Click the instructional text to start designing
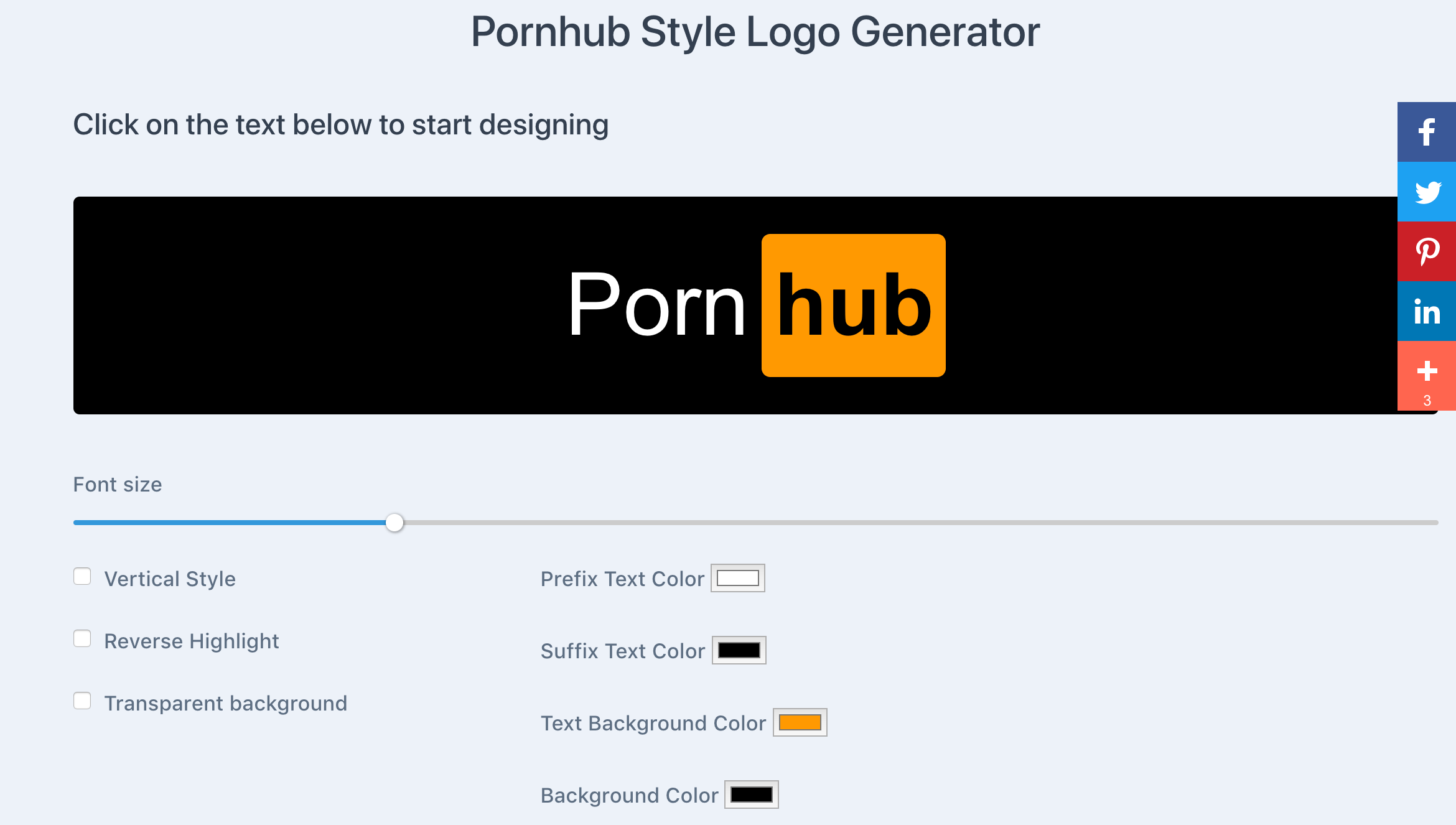This screenshot has width=1456, height=825. (x=340, y=125)
